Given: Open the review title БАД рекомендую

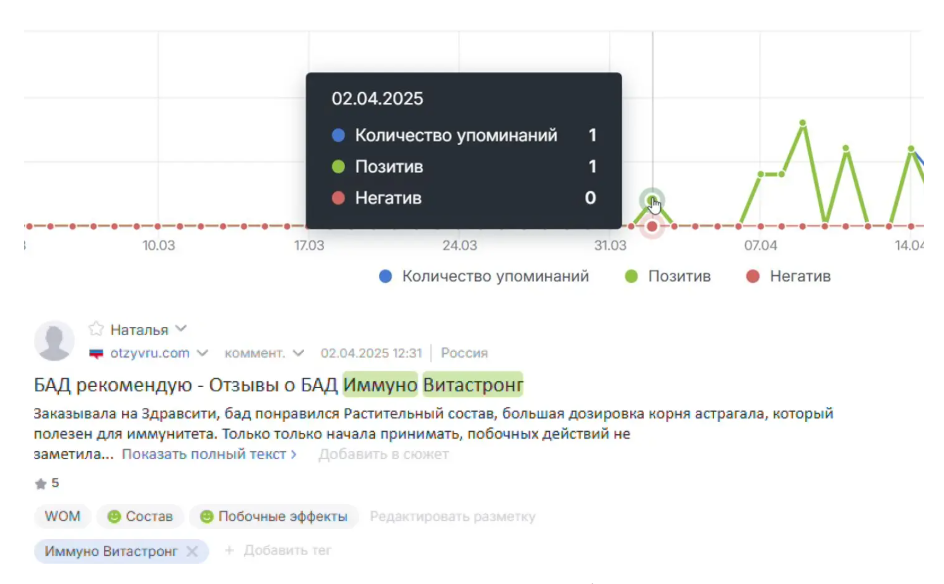Looking at the screenshot, I should 278,385.
